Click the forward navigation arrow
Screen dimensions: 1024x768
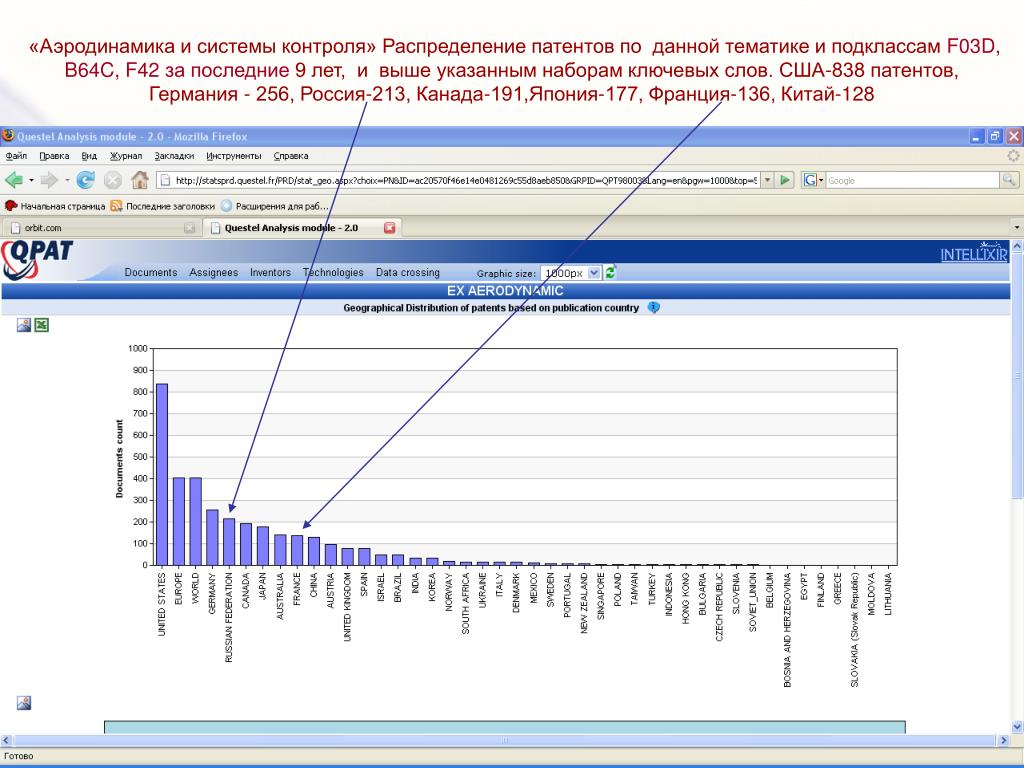49,180
